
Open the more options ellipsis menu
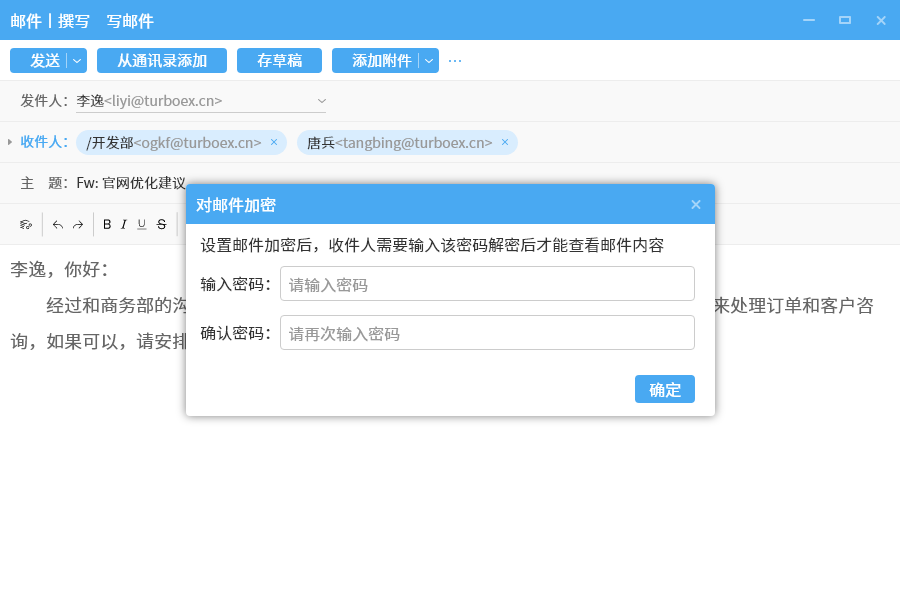[x=455, y=61]
